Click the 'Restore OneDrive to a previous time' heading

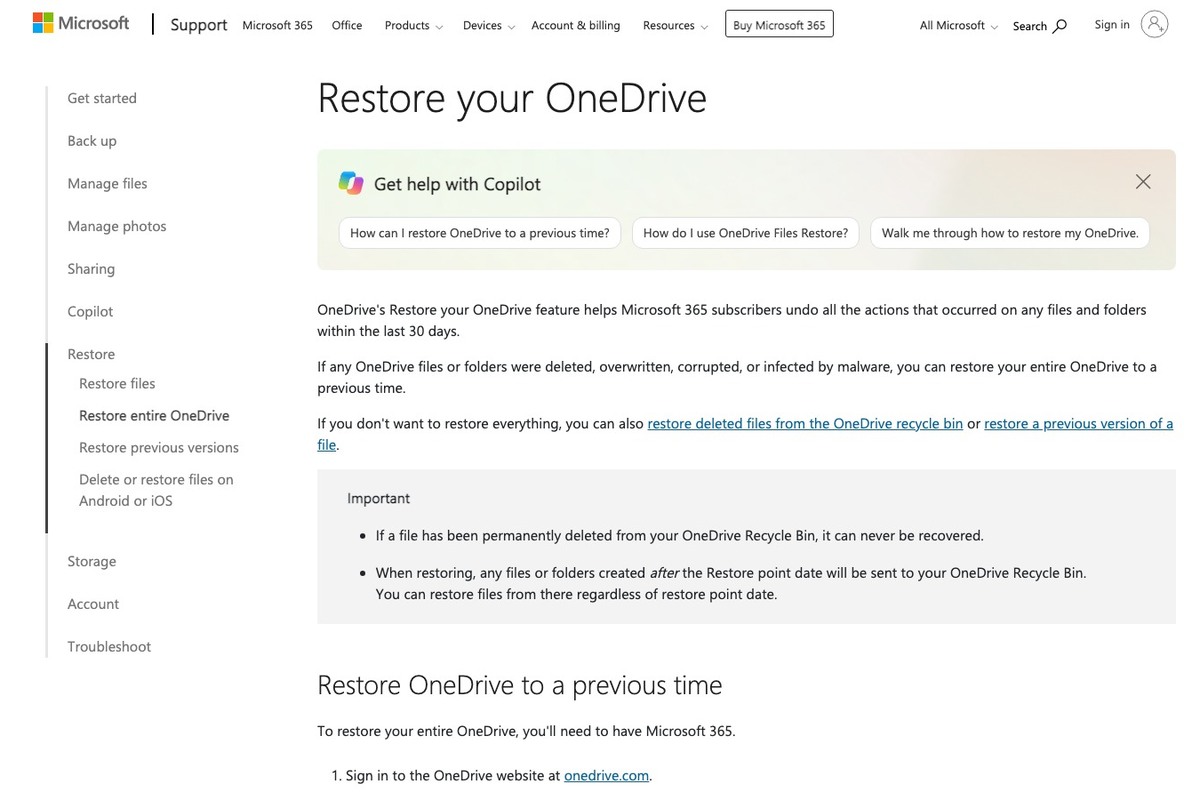coord(519,685)
